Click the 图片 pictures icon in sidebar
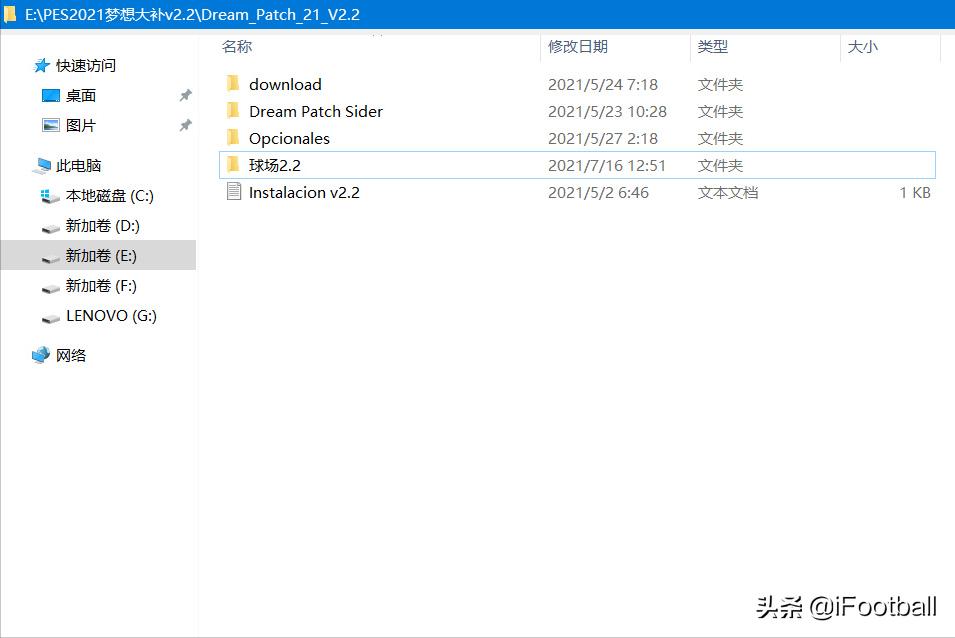Screen dimensions: 955x638 tap(51, 125)
